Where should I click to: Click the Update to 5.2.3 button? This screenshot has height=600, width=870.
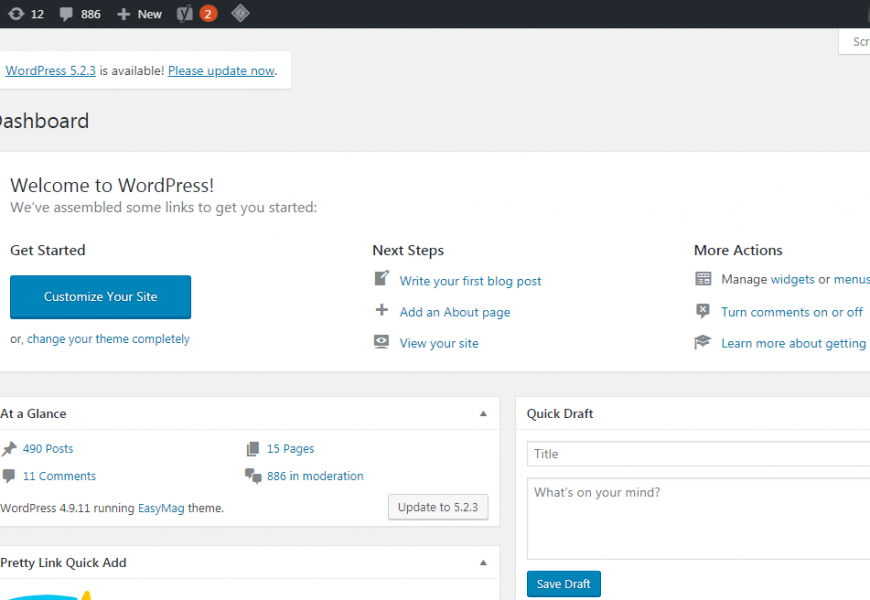pos(438,507)
